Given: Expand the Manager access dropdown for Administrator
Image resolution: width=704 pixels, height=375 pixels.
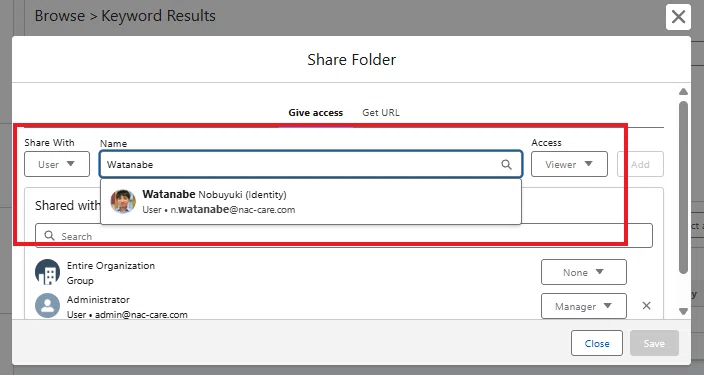Looking at the screenshot, I should 584,306.
